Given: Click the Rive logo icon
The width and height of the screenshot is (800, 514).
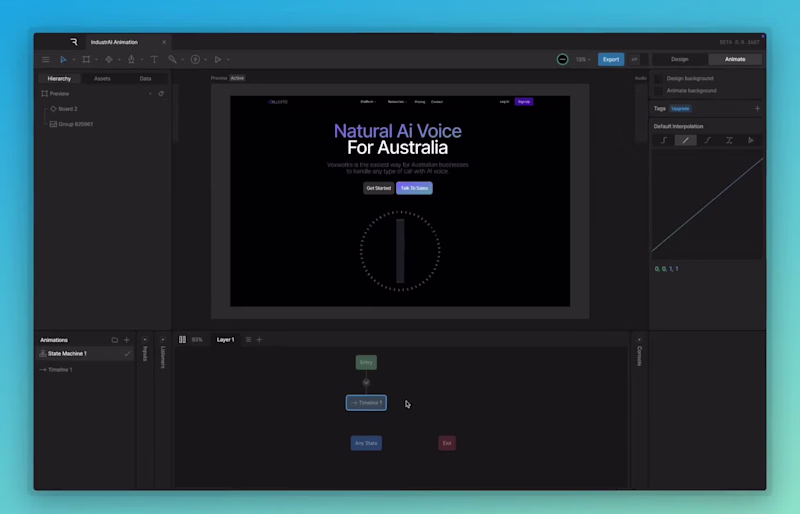Looking at the screenshot, I should [74, 42].
